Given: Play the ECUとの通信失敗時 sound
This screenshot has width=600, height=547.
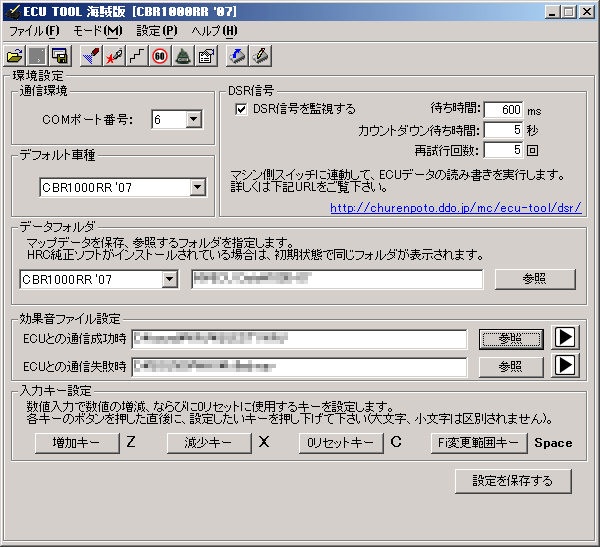Looking at the screenshot, I should pyautogui.click(x=565, y=365).
